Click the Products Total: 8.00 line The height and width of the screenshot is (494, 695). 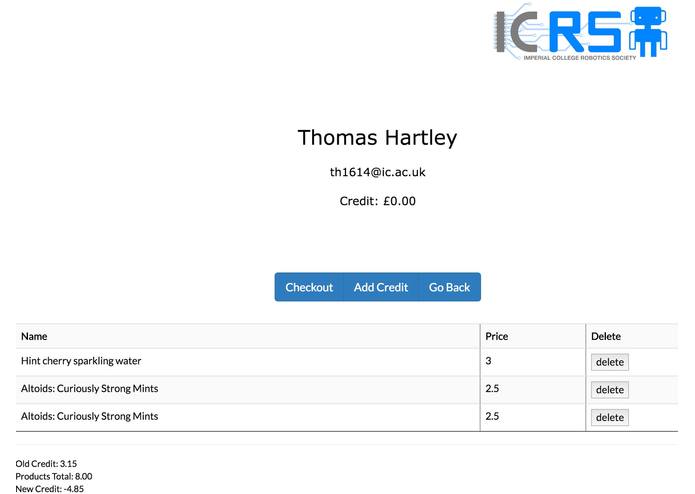(x=54, y=476)
